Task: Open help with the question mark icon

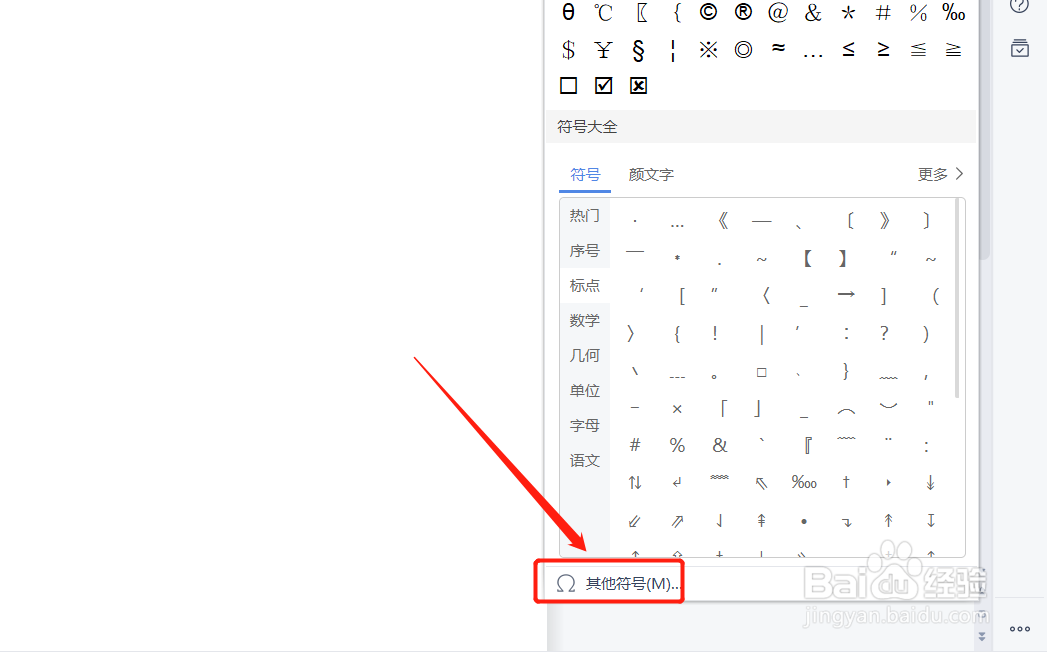Action: [x=1018, y=8]
